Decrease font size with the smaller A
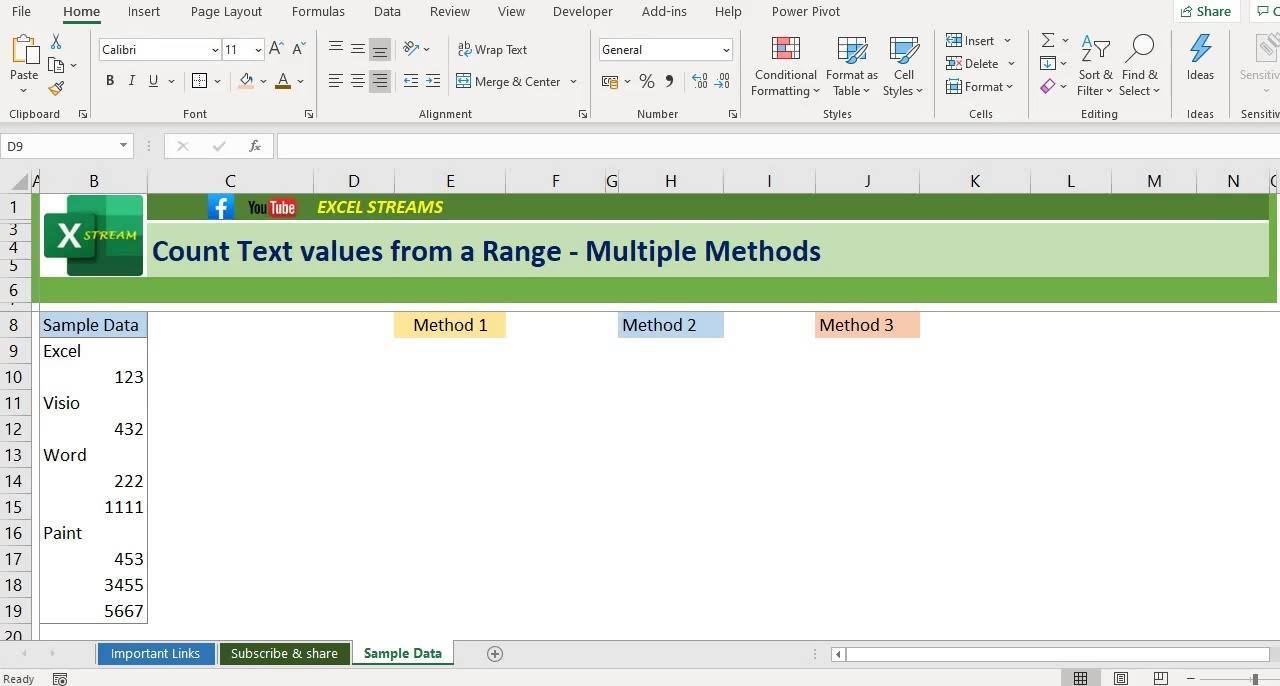Viewport: 1280px width, 686px height. 300,49
